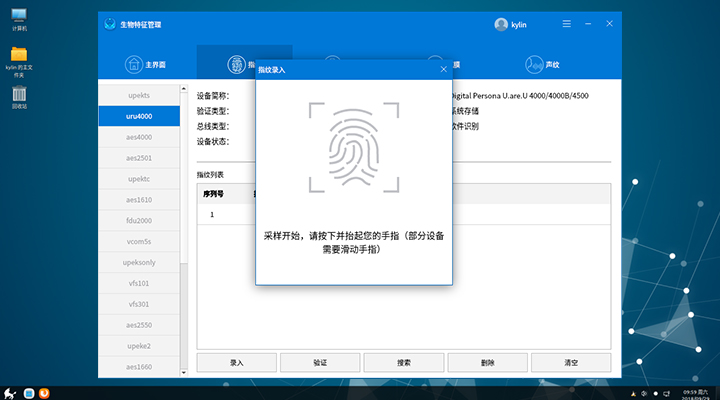The height and width of the screenshot is (400, 720).
Task: Select aes1610 driver in sidebar
Action: (x=139, y=200)
